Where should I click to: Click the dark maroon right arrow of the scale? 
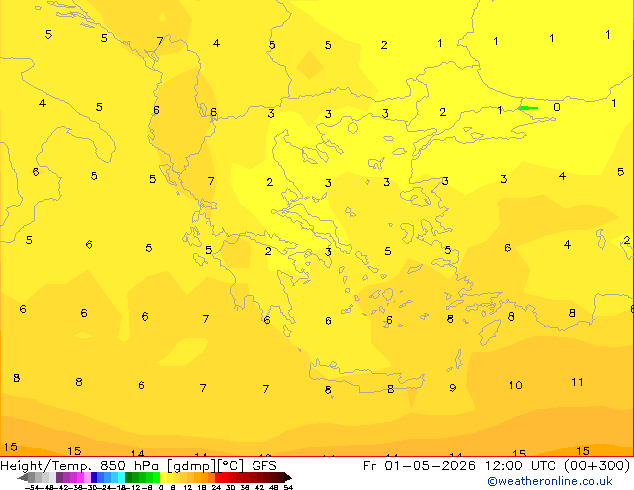tap(288, 477)
